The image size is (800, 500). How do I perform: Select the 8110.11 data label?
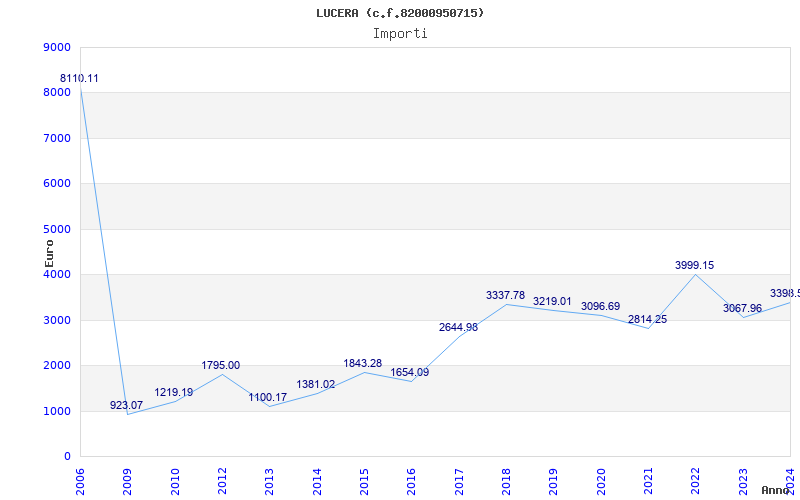pyautogui.click(x=79, y=79)
